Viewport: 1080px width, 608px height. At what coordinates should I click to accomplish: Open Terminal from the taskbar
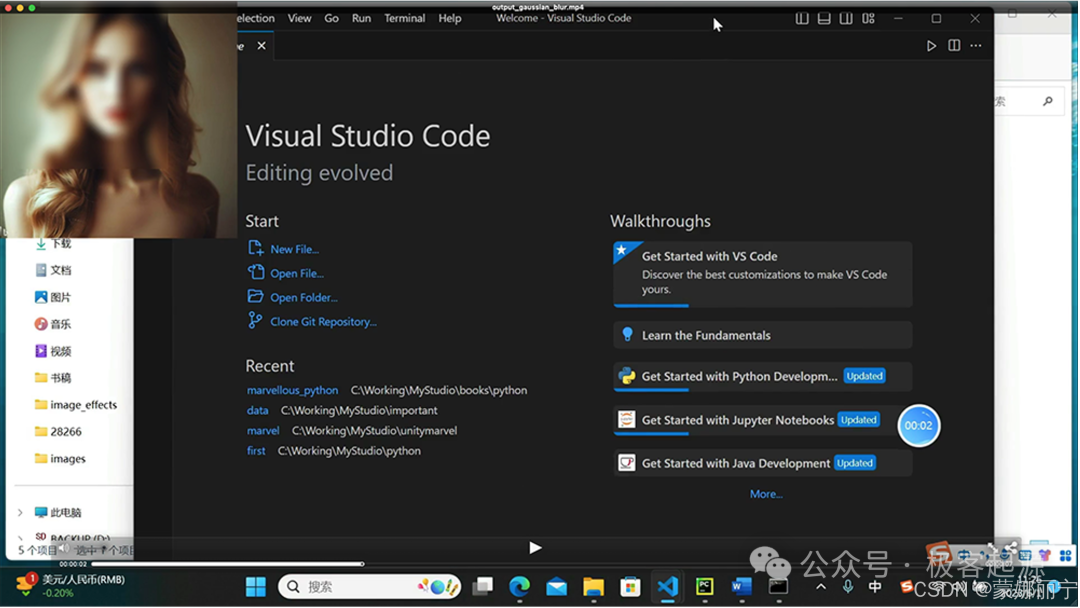click(778, 587)
